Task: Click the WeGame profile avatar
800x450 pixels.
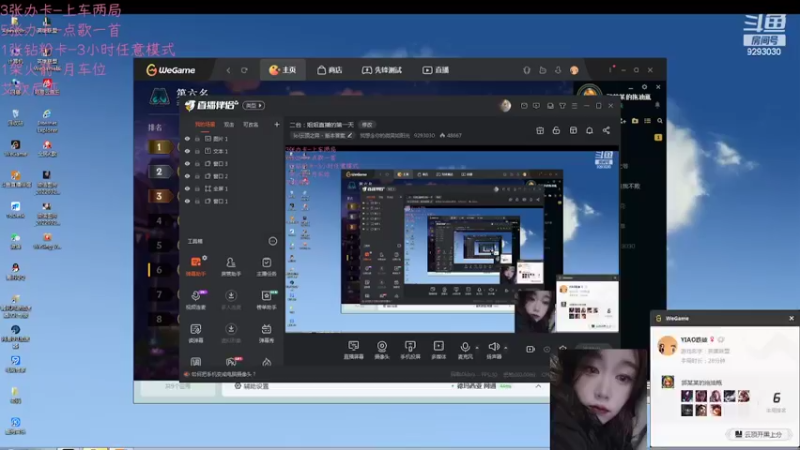Action: (574, 70)
